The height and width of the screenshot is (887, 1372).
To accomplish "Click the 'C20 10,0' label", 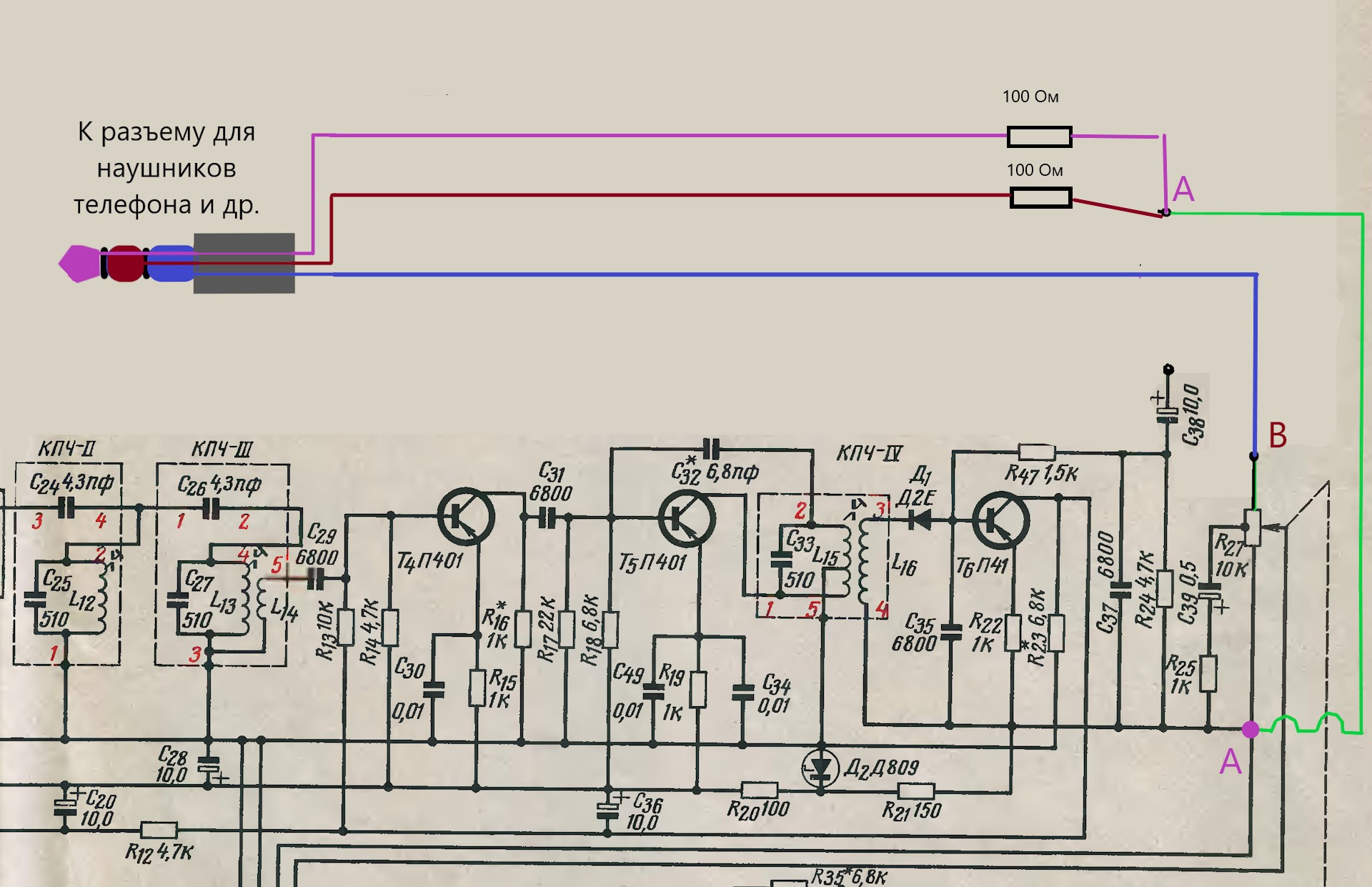I will tap(98, 808).
